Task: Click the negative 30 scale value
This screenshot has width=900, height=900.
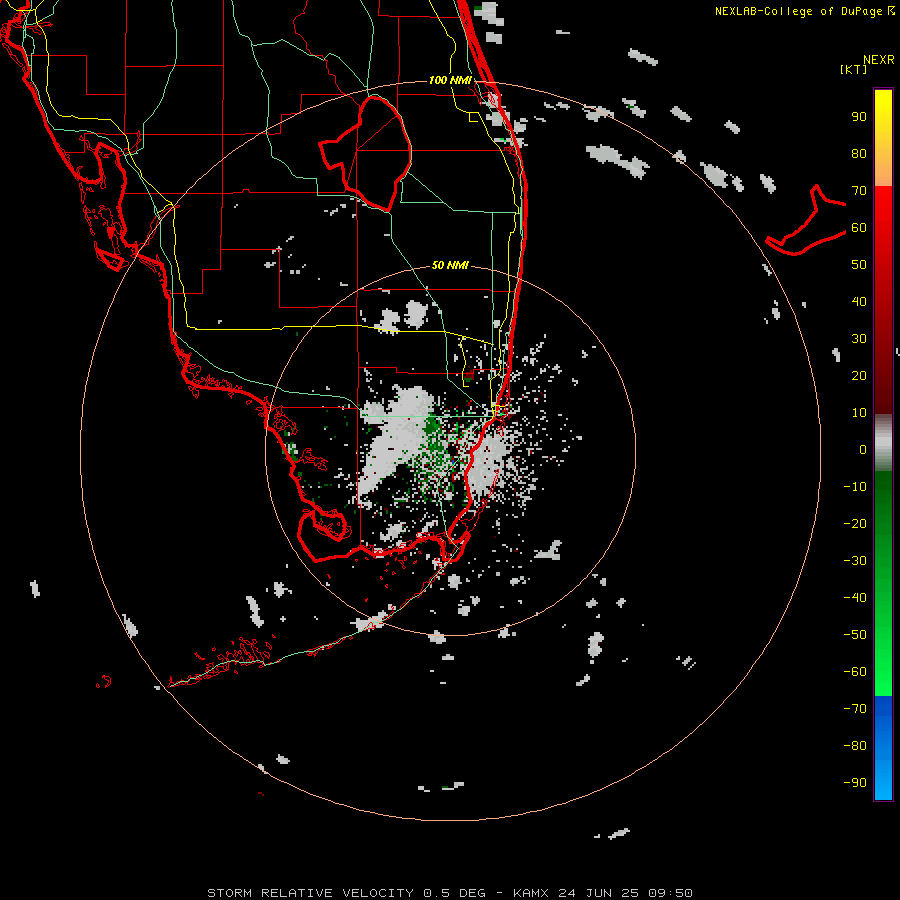Action: coord(855,561)
